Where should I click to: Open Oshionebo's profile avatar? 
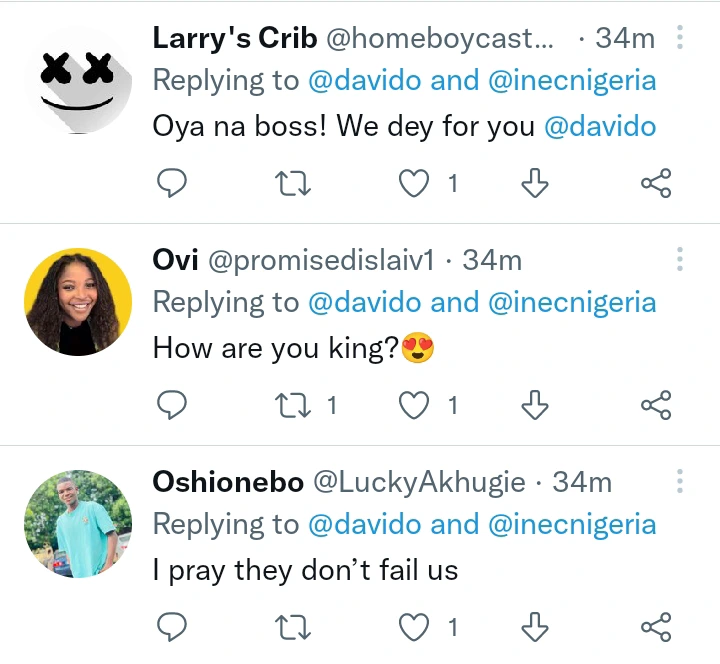pos(78,523)
